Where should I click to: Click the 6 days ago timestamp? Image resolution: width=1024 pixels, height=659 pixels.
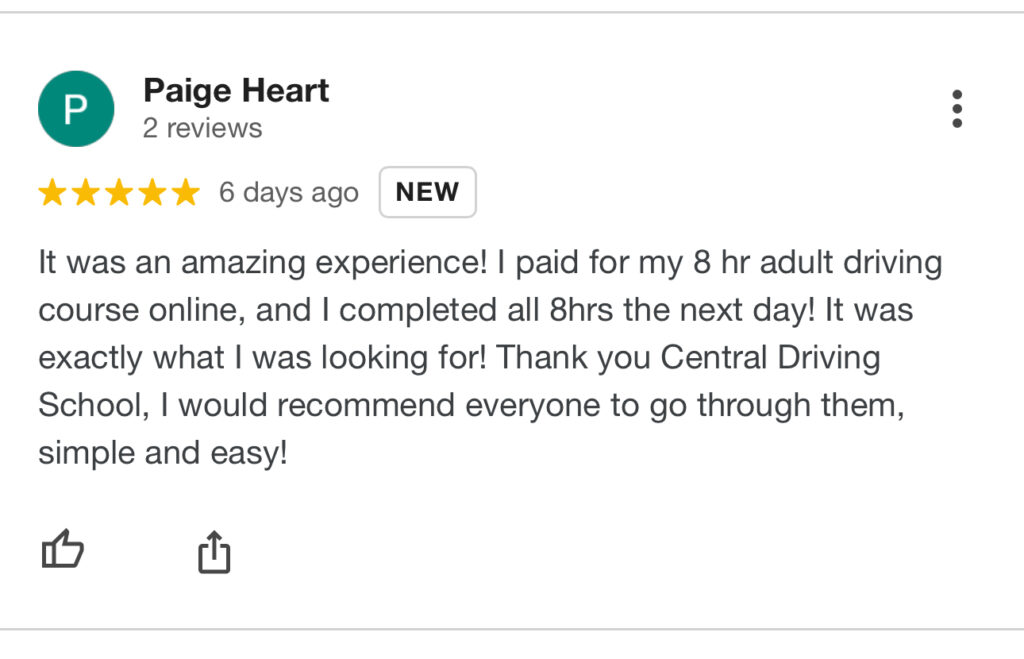pyautogui.click(x=289, y=193)
